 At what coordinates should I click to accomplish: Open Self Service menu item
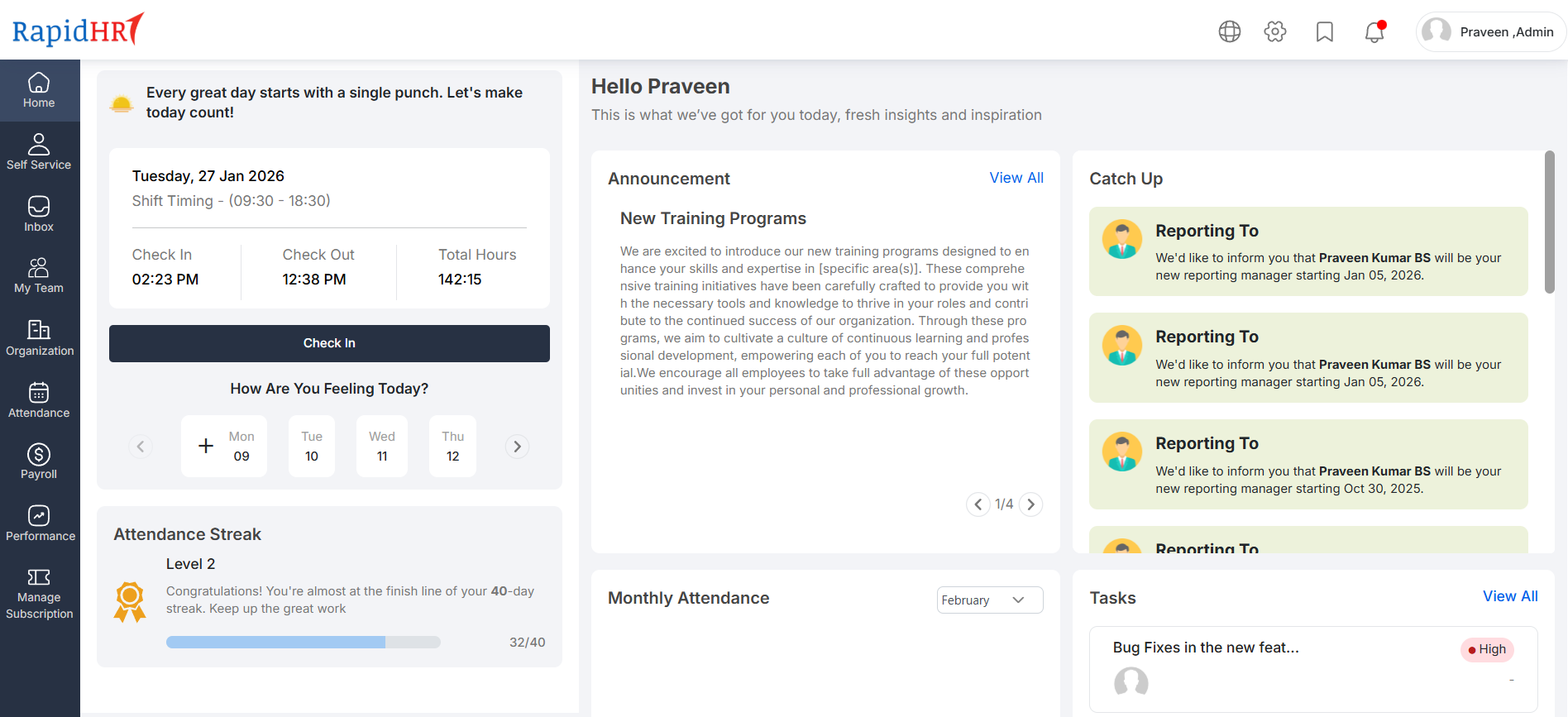tap(39, 151)
